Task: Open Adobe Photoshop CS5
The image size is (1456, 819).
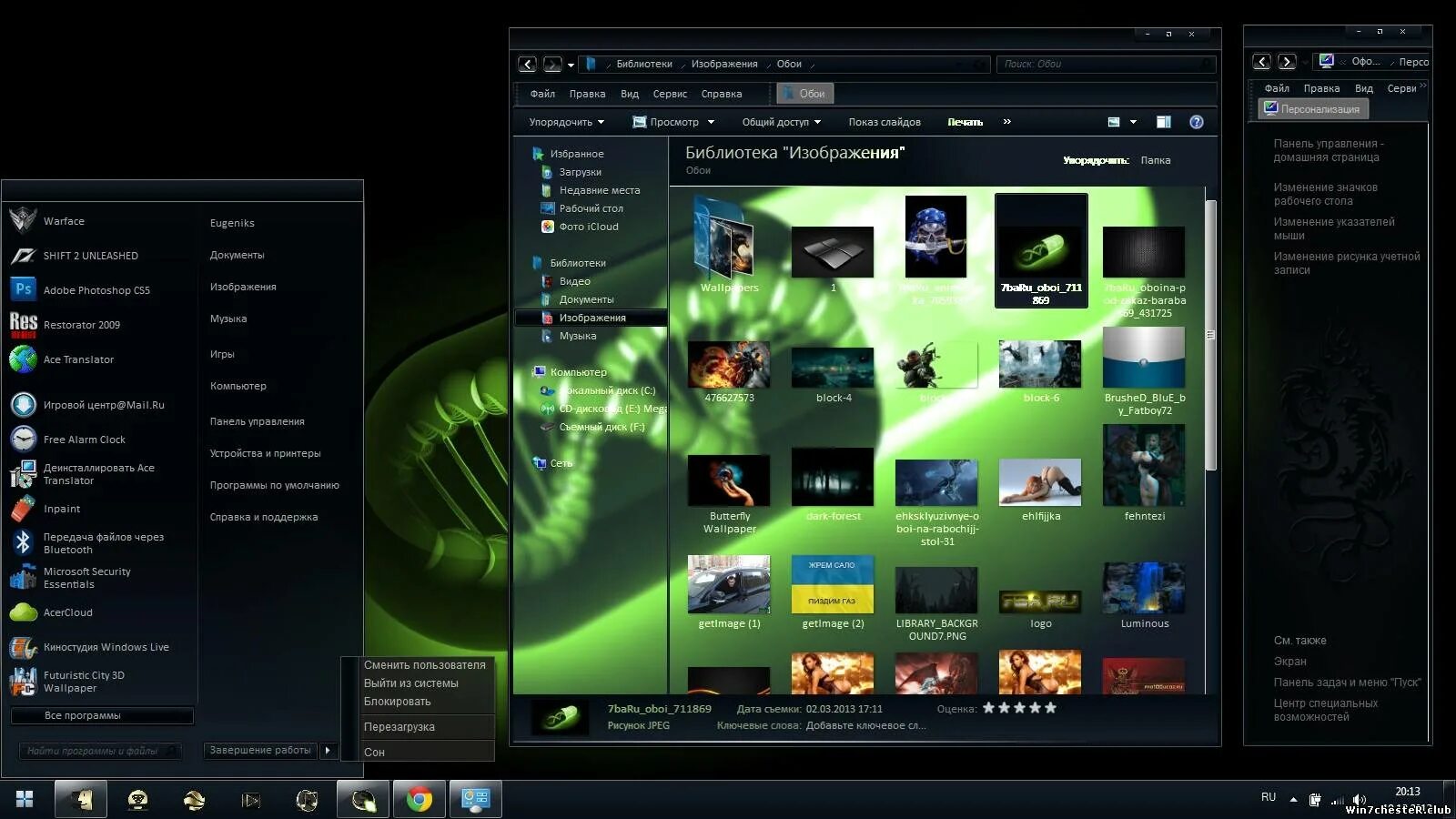Action: tap(80, 290)
